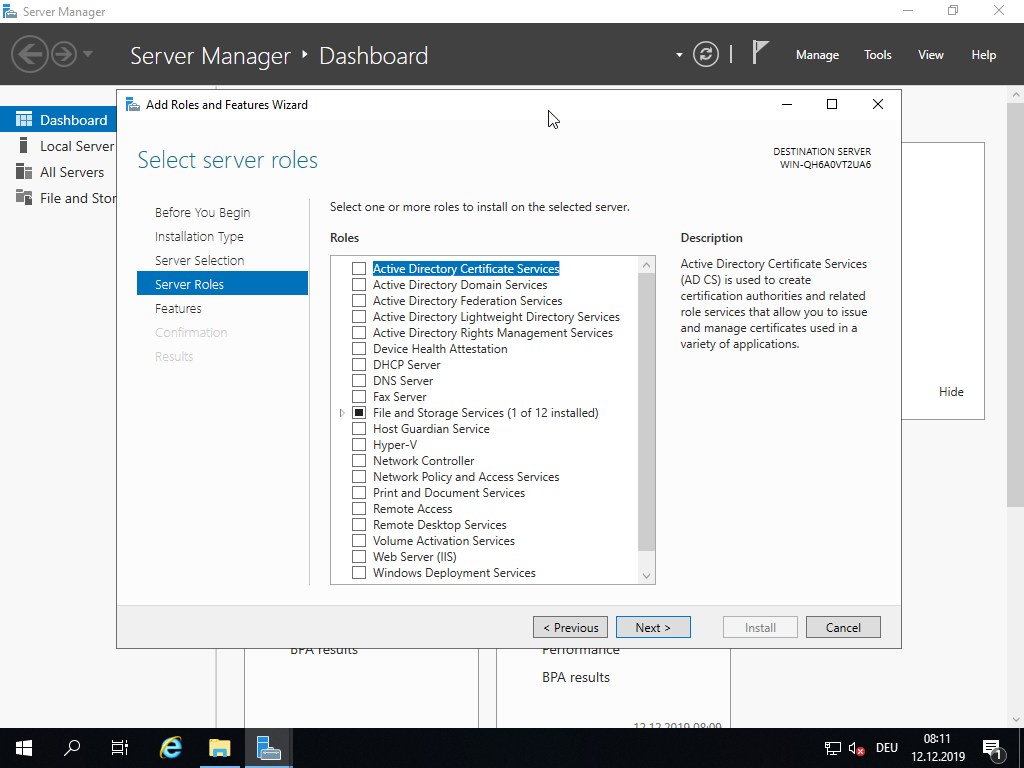Cancel the Add Roles wizard

pyautogui.click(x=843, y=627)
